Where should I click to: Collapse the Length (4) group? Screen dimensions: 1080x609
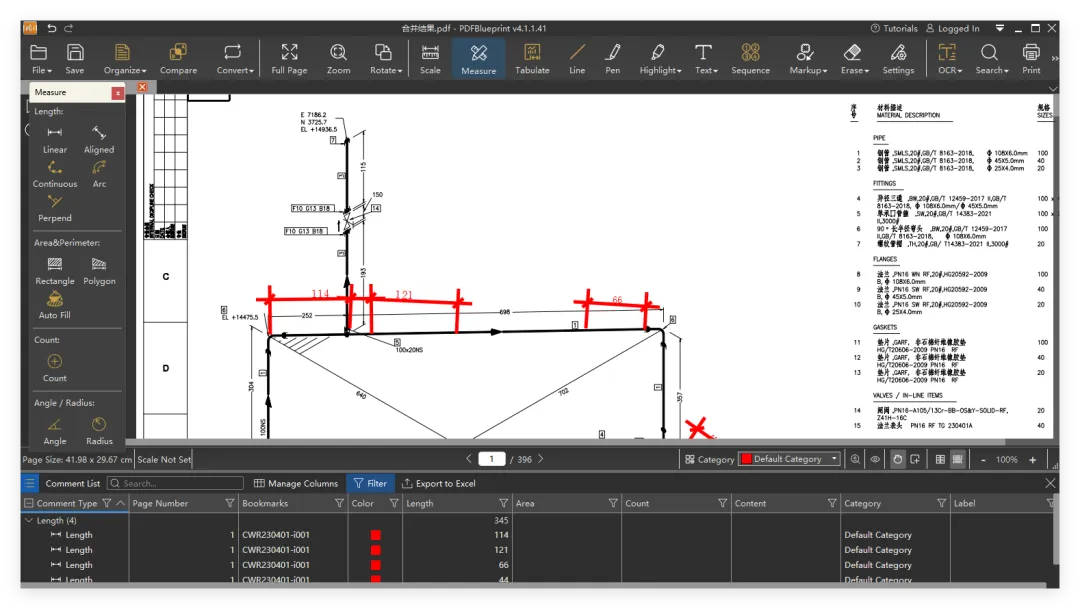coord(28,521)
